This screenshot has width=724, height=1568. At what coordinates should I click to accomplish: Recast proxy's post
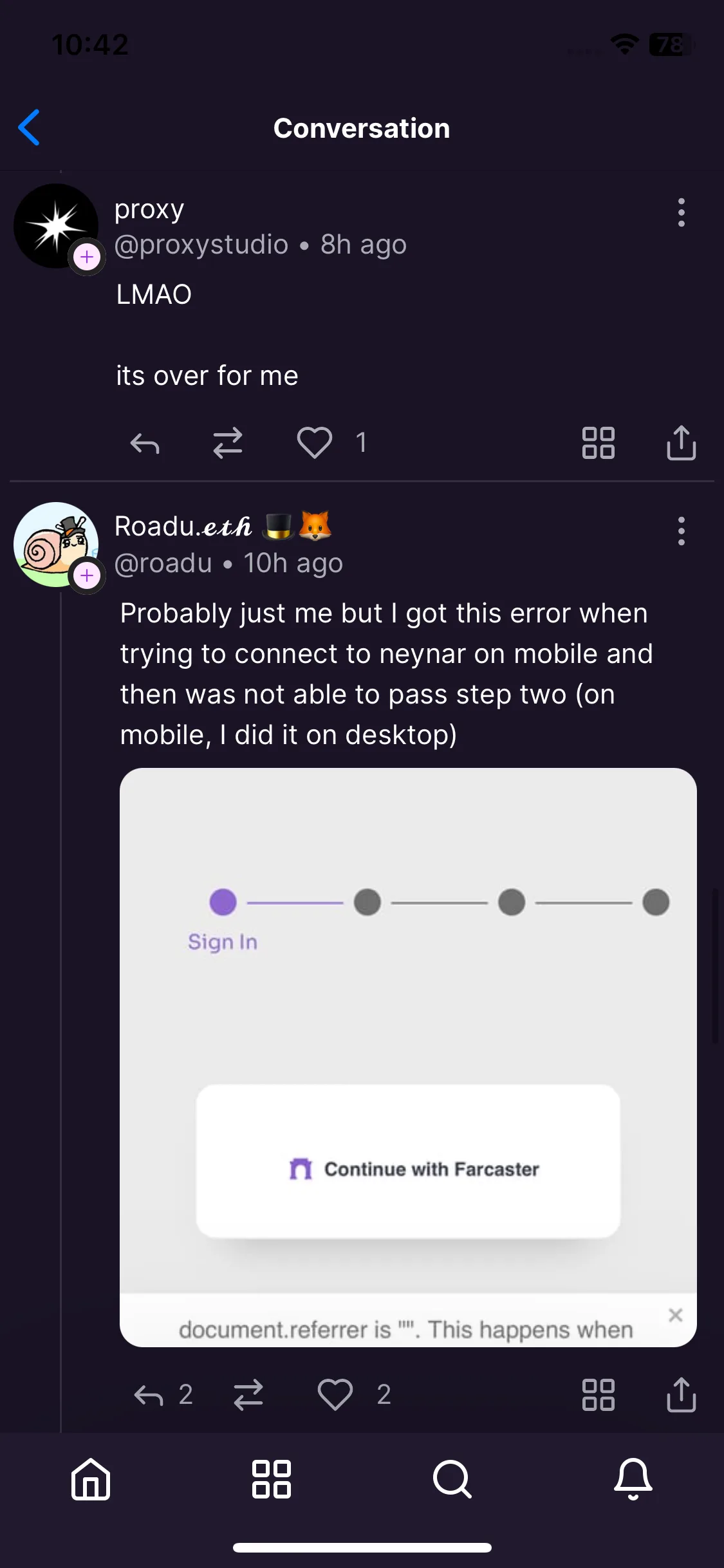(228, 443)
